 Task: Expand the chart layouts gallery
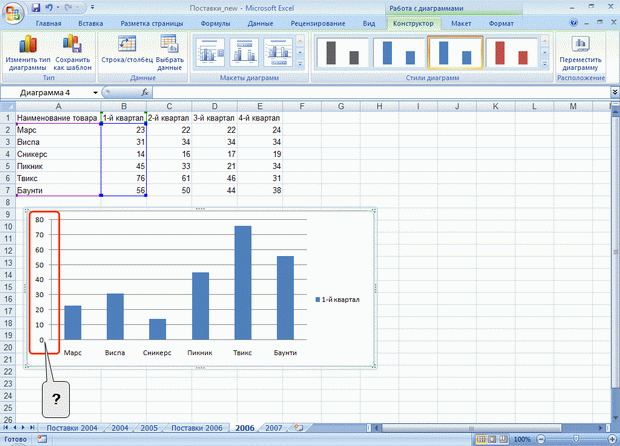[x=300, y=64]
